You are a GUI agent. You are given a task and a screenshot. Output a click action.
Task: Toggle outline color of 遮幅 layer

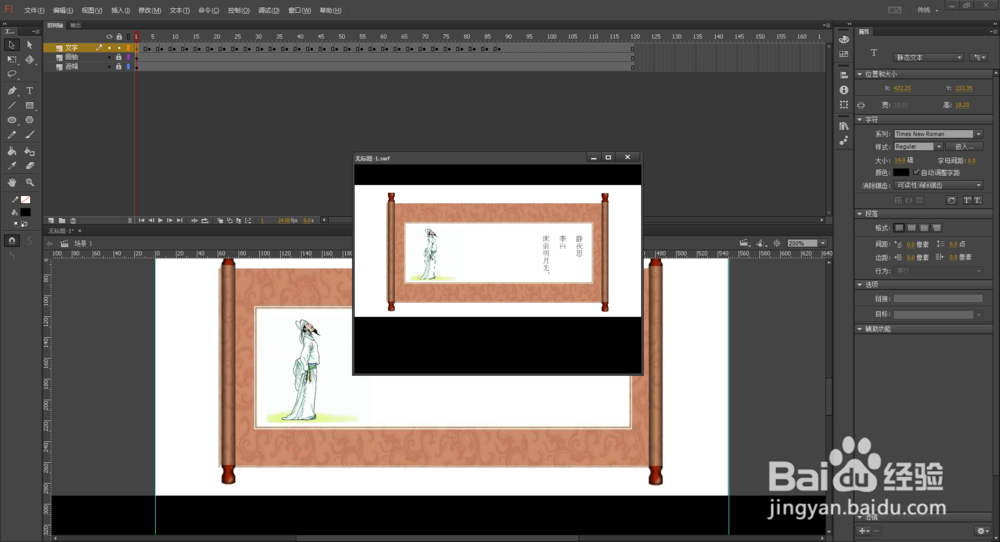click(128, 66)
